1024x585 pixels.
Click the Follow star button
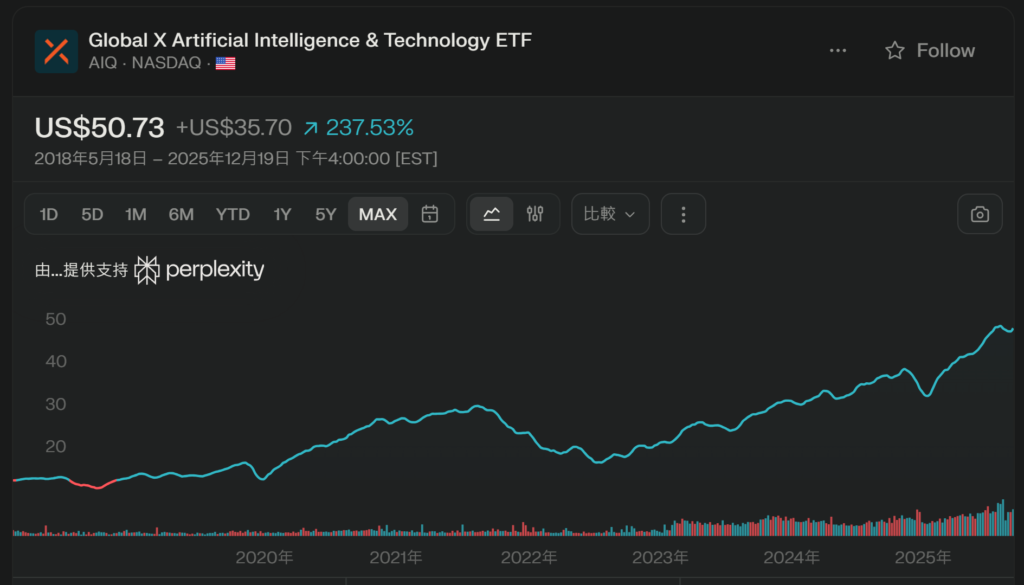930,51
